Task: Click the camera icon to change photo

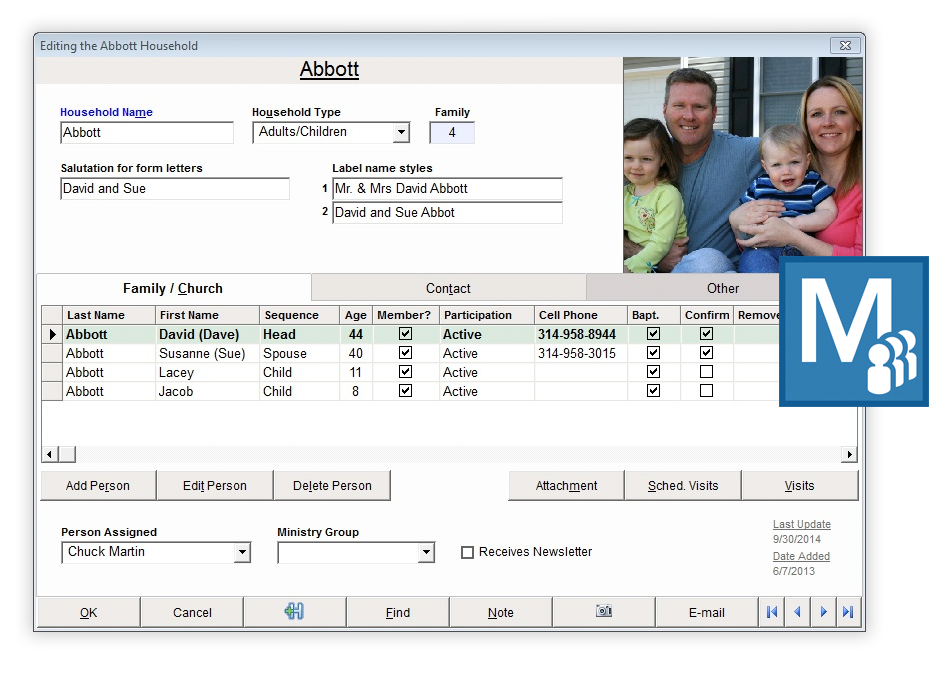Action: point(604,612)
